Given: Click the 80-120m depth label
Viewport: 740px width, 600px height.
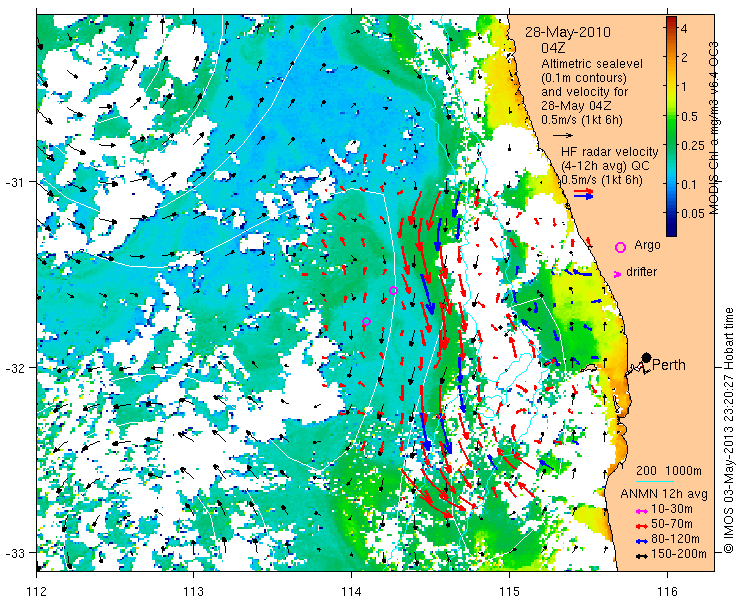Looking at the screenshot, I should click(x=675, y=539).
